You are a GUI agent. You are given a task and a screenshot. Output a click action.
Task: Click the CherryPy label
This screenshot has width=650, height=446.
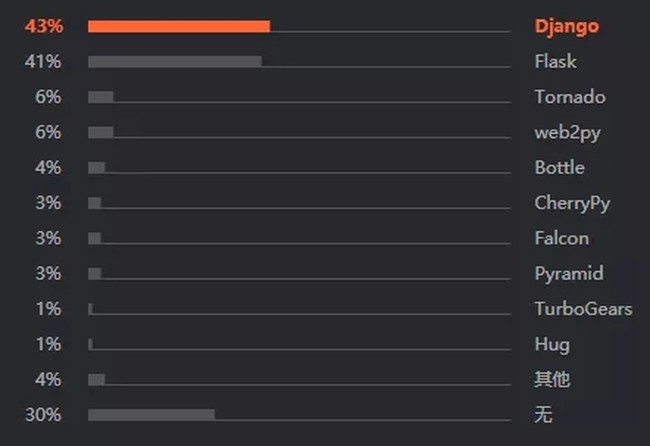[x=572, y=204]
